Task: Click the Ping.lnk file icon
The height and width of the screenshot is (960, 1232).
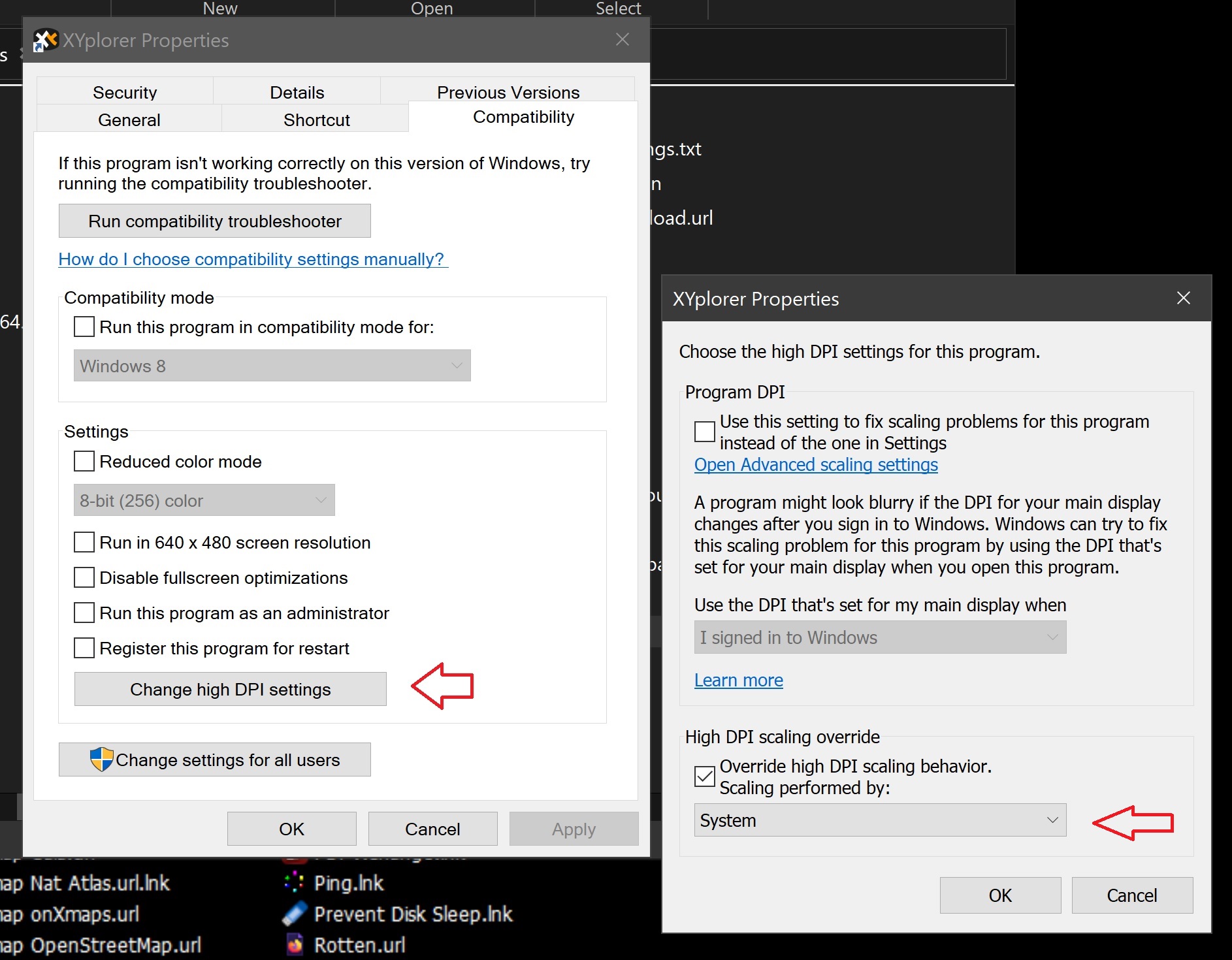Action: 294,882
